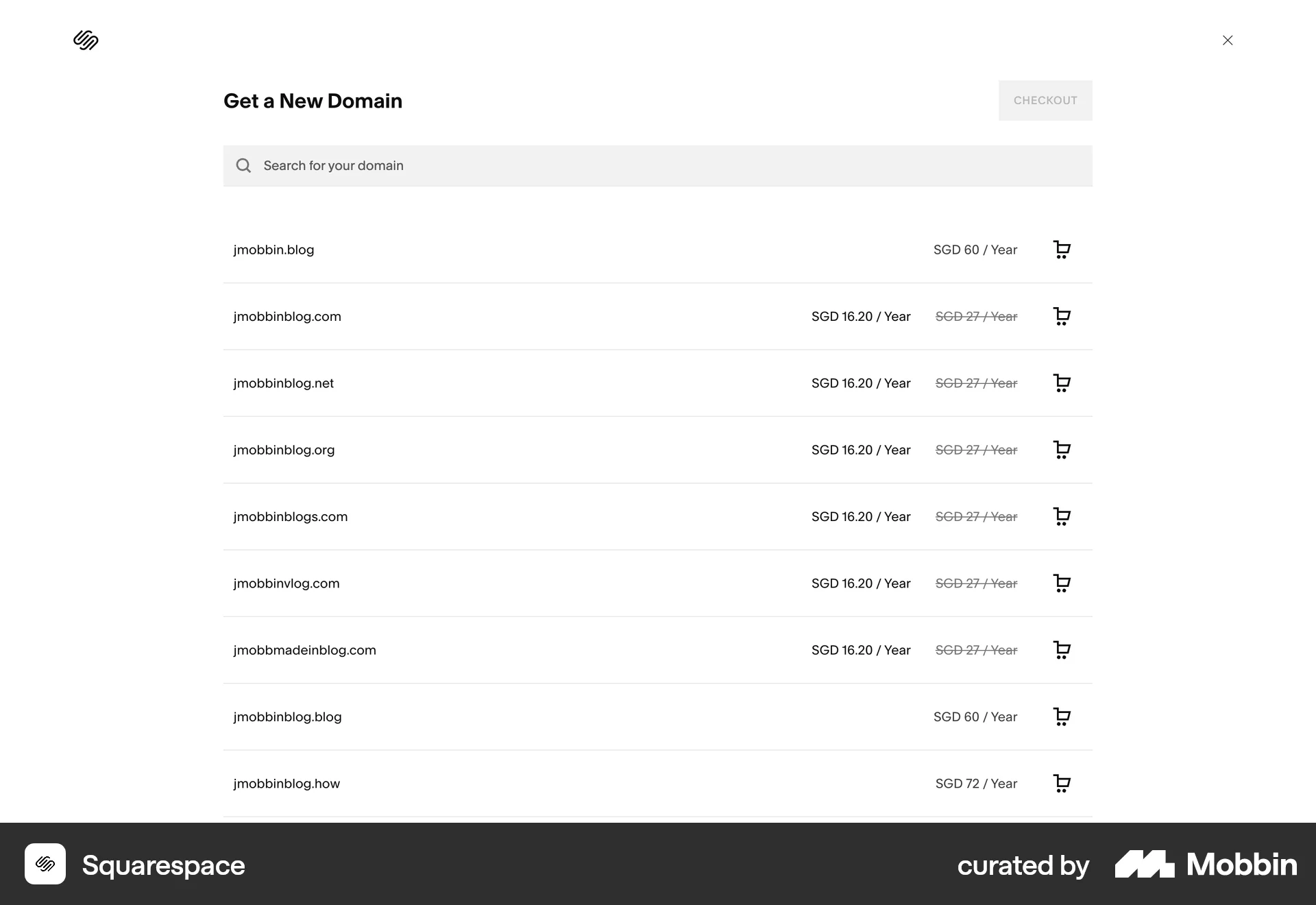Click the search magnifier icon
The width and height of the screenshot is (1316, 905).
pos(243,165)
